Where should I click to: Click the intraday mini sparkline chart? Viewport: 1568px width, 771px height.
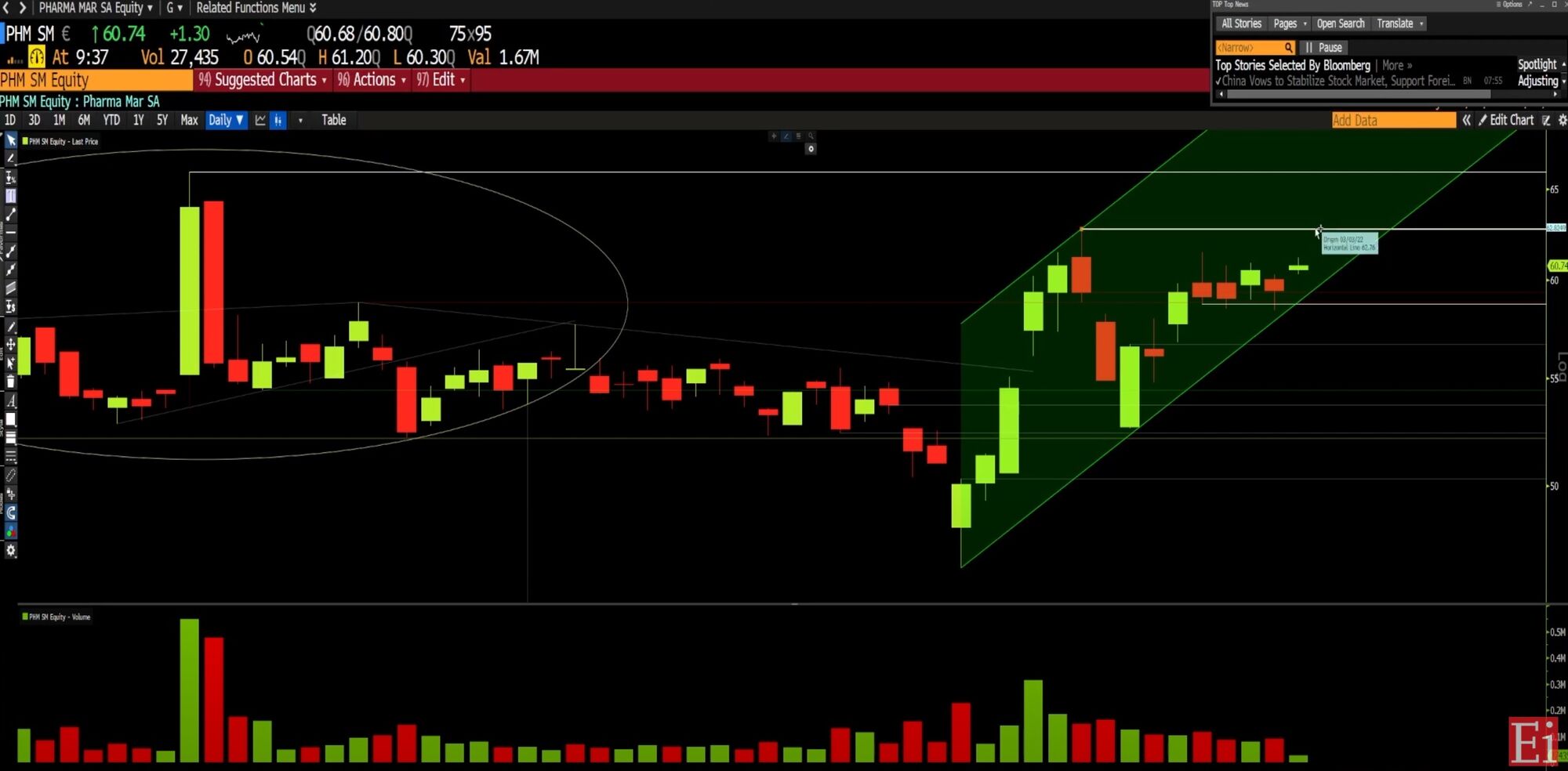[x=243, y=35]
